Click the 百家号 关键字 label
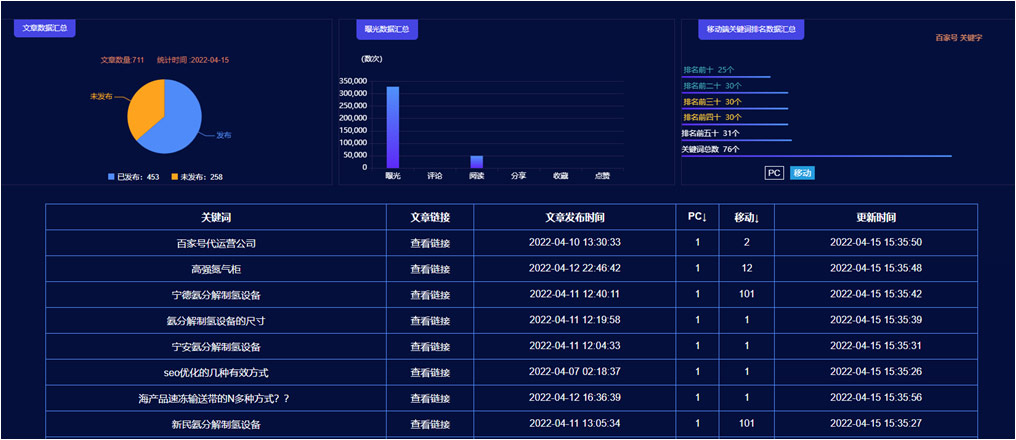This screenshot has height=440, width=1016. coord(958,38)
